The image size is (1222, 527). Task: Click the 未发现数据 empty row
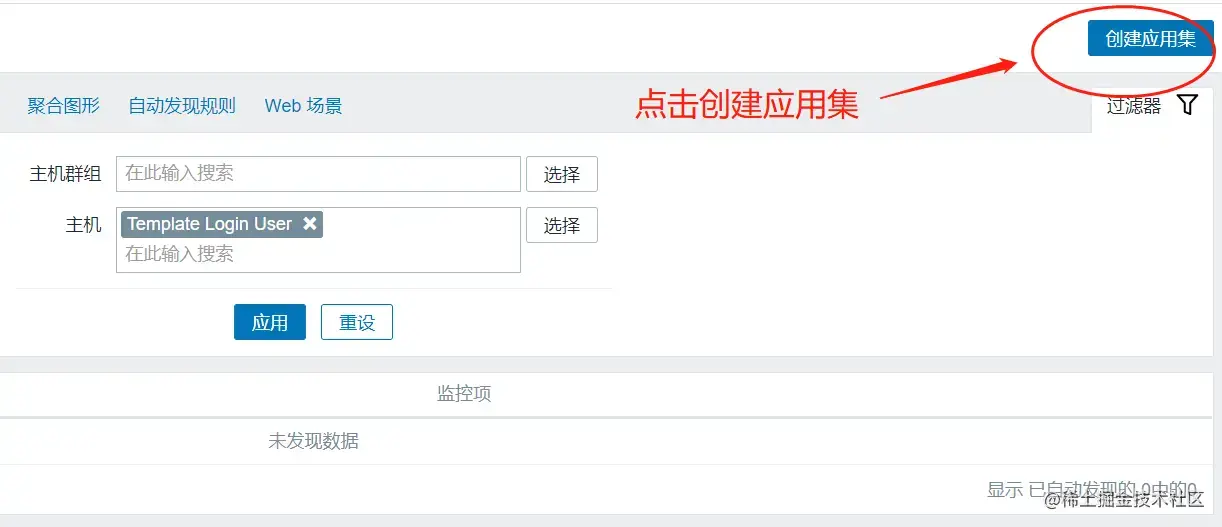(313, 441)
